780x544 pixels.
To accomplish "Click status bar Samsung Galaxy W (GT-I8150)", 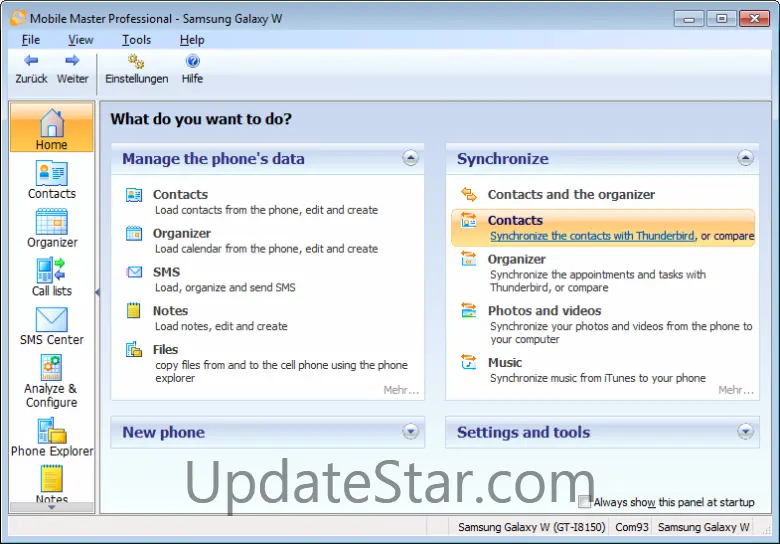I will [531, 527].
